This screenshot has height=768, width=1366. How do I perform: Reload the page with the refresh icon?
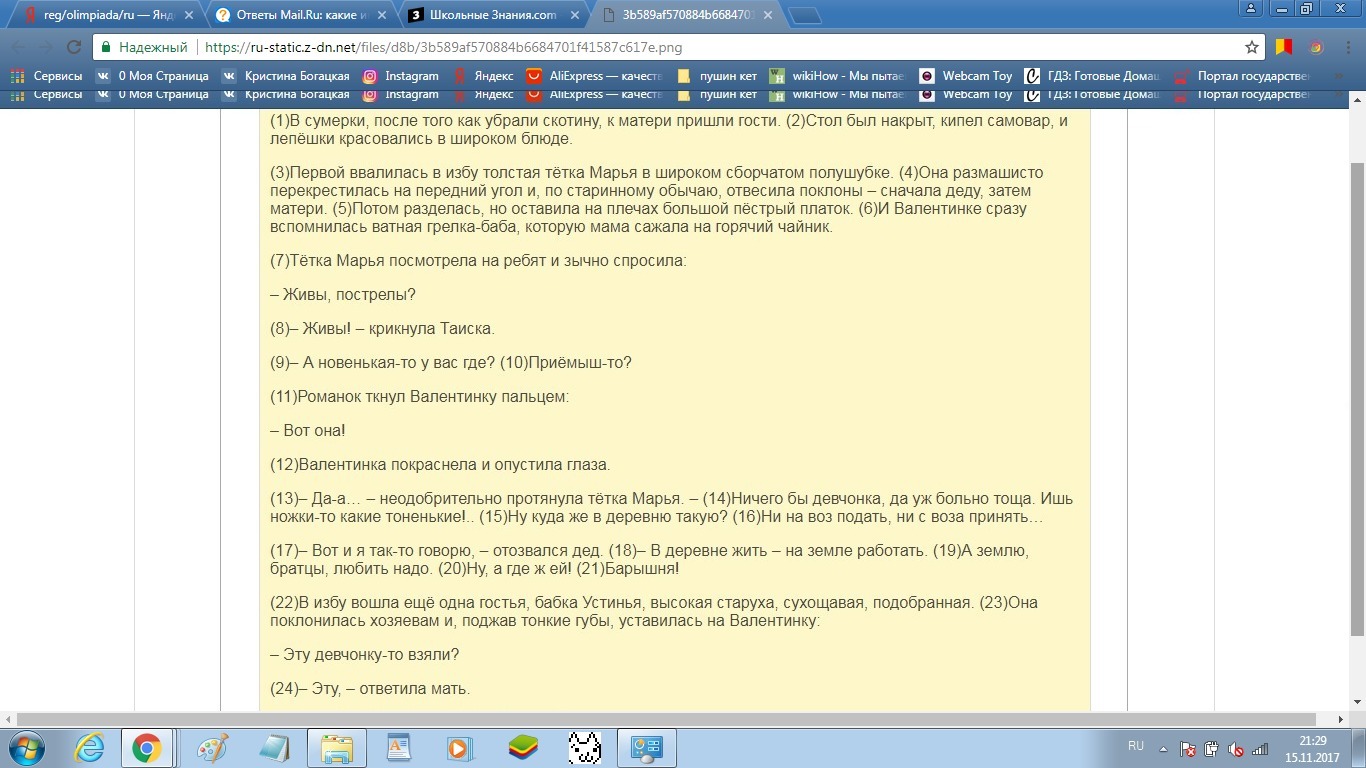pos(73,47)
